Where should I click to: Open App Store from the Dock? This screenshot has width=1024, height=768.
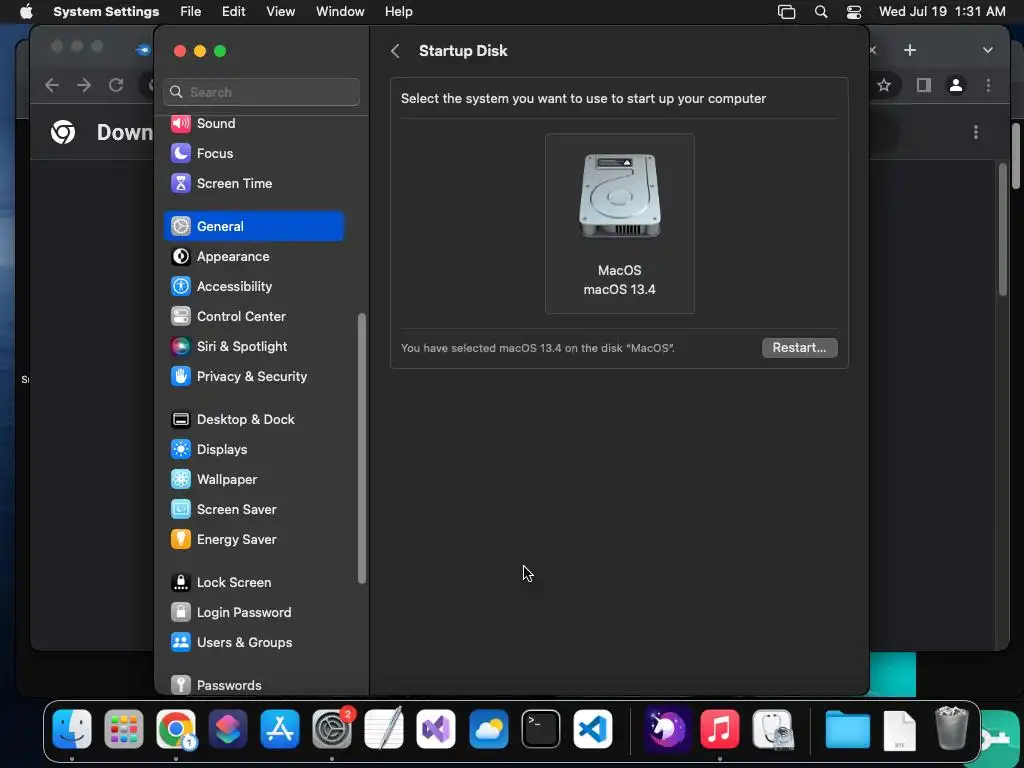click(280, 729)
